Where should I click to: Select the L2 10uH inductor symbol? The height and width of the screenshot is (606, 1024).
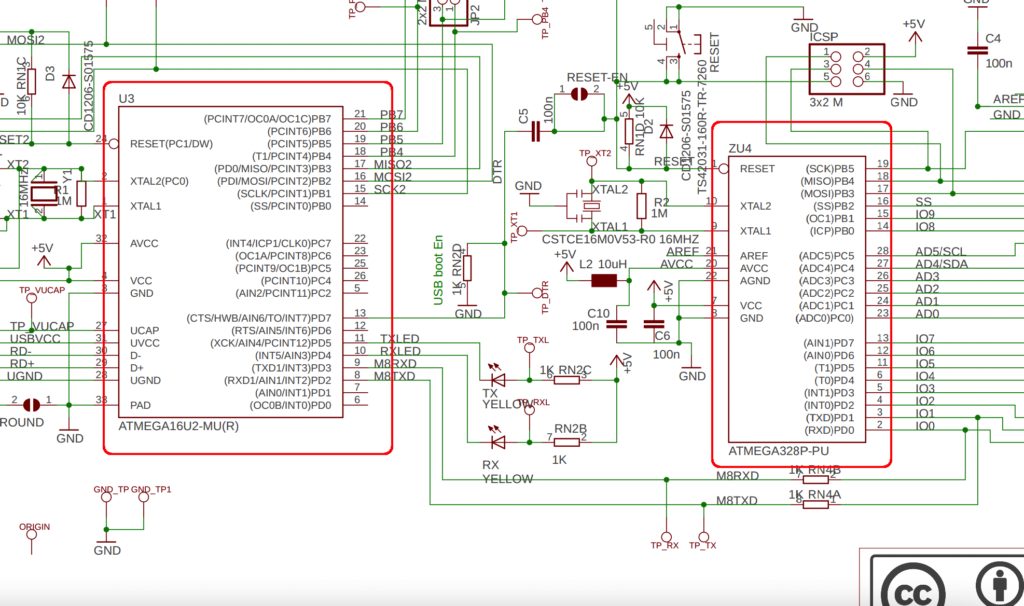tap(603, 281)
